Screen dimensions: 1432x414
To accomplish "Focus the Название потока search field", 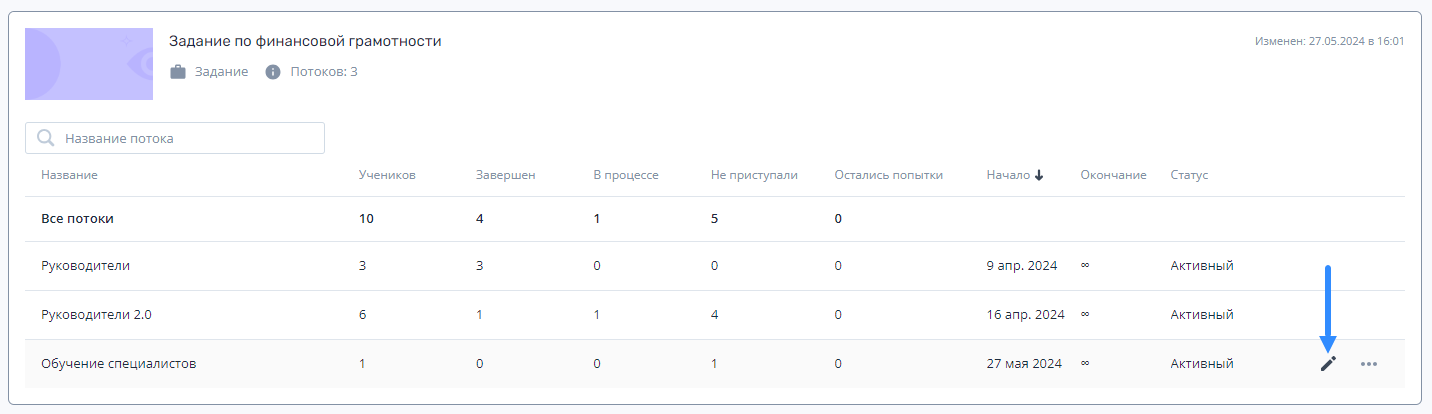I will pos(175,138).
